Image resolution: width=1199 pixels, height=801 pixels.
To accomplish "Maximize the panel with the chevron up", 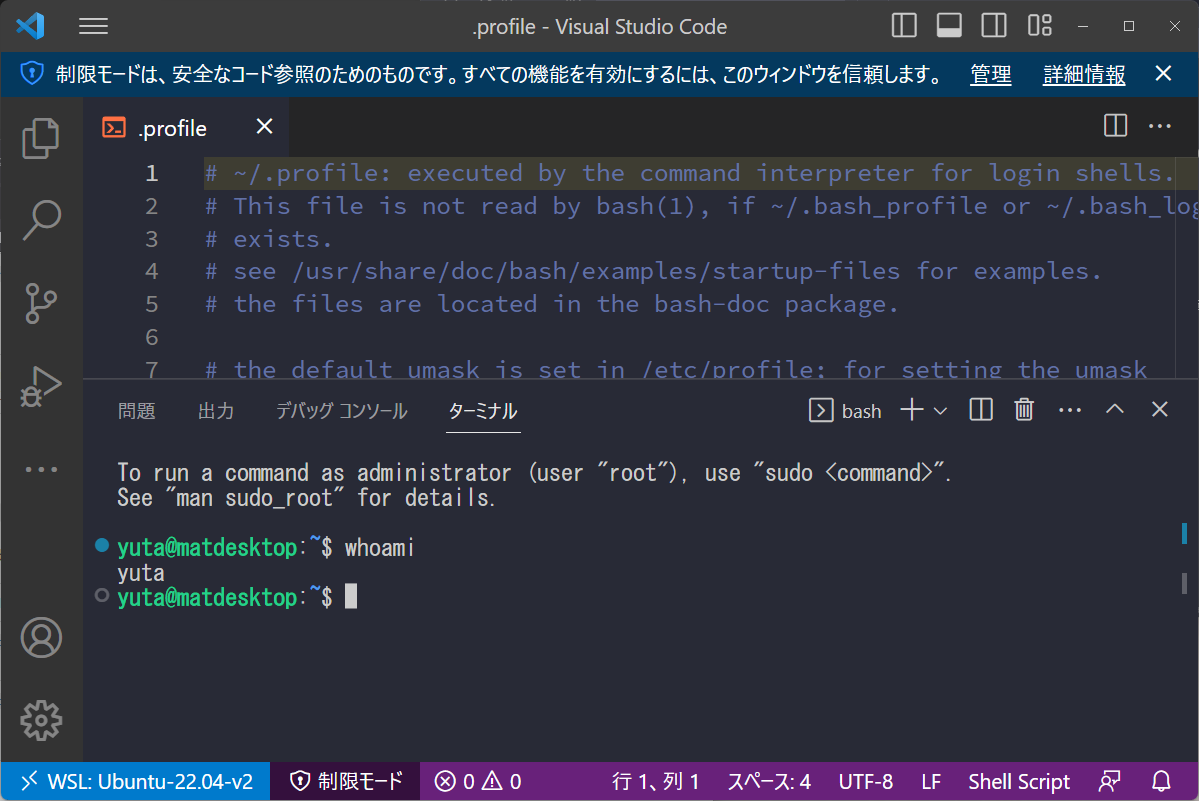I will (1114, 409).
